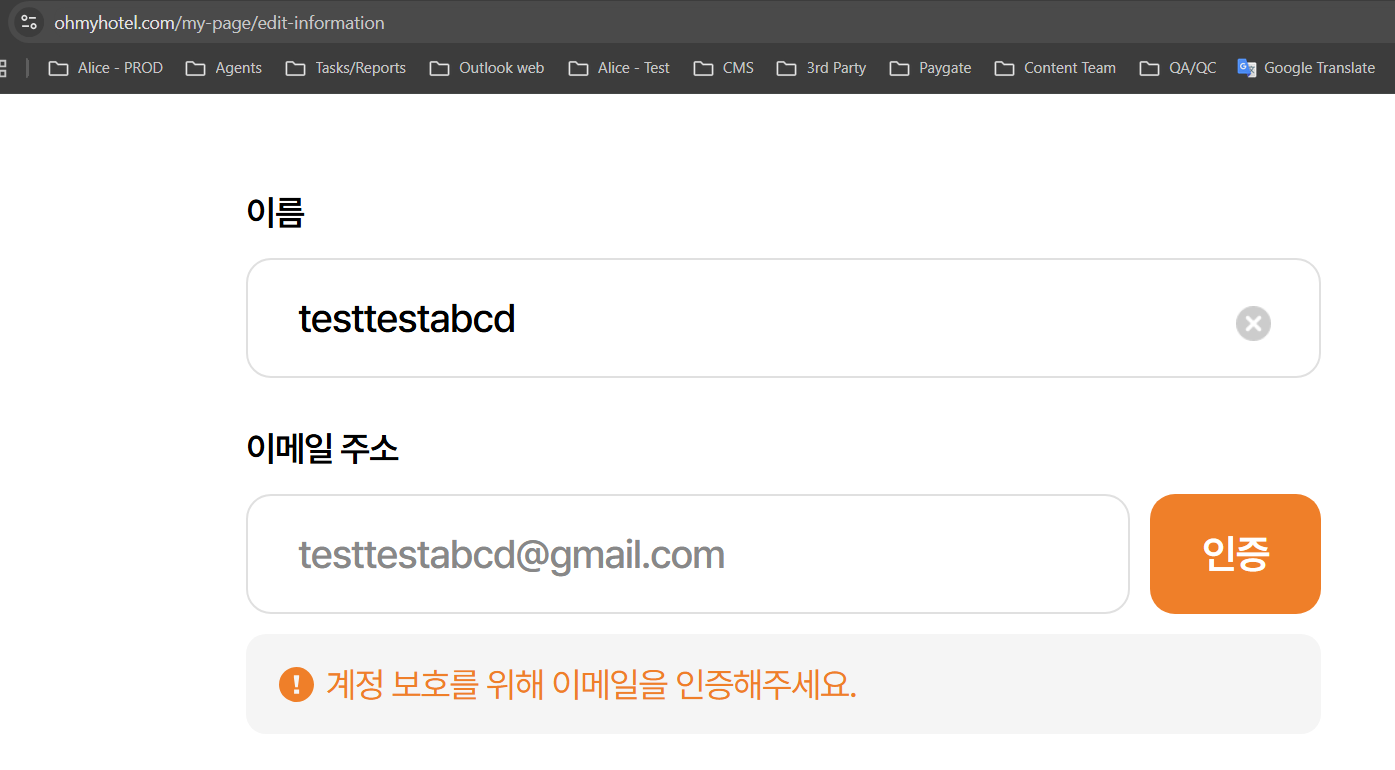Image resolution: width=1395 pixels, height=770 pixels.
Task: Open the 3rd Party bookmark folder
Action: (822, 68)
